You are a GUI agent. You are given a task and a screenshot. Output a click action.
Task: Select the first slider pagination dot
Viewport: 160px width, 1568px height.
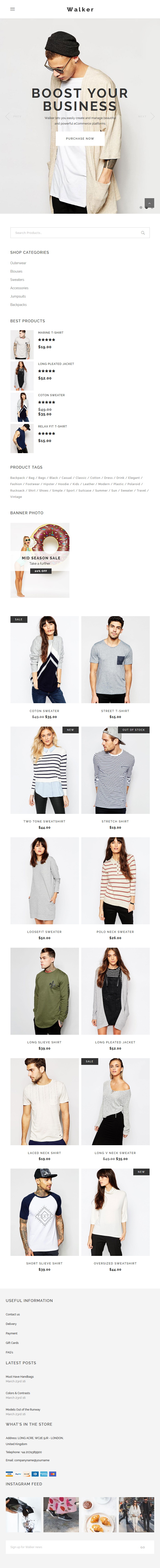pyautogui.click(x=141, y=207)
